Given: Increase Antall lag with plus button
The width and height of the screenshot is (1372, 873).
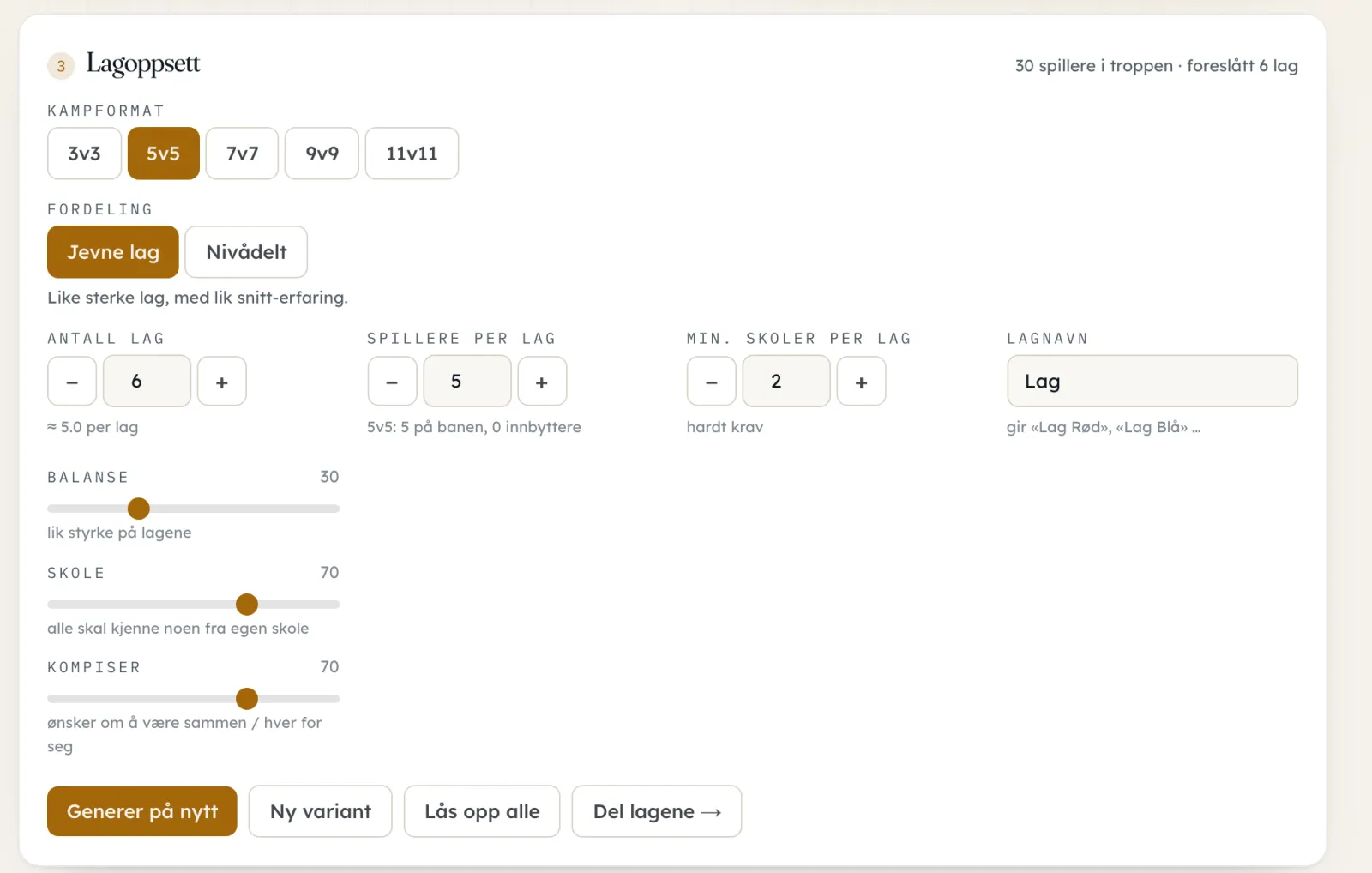Looking at the screenshot, I should [222, 382].
